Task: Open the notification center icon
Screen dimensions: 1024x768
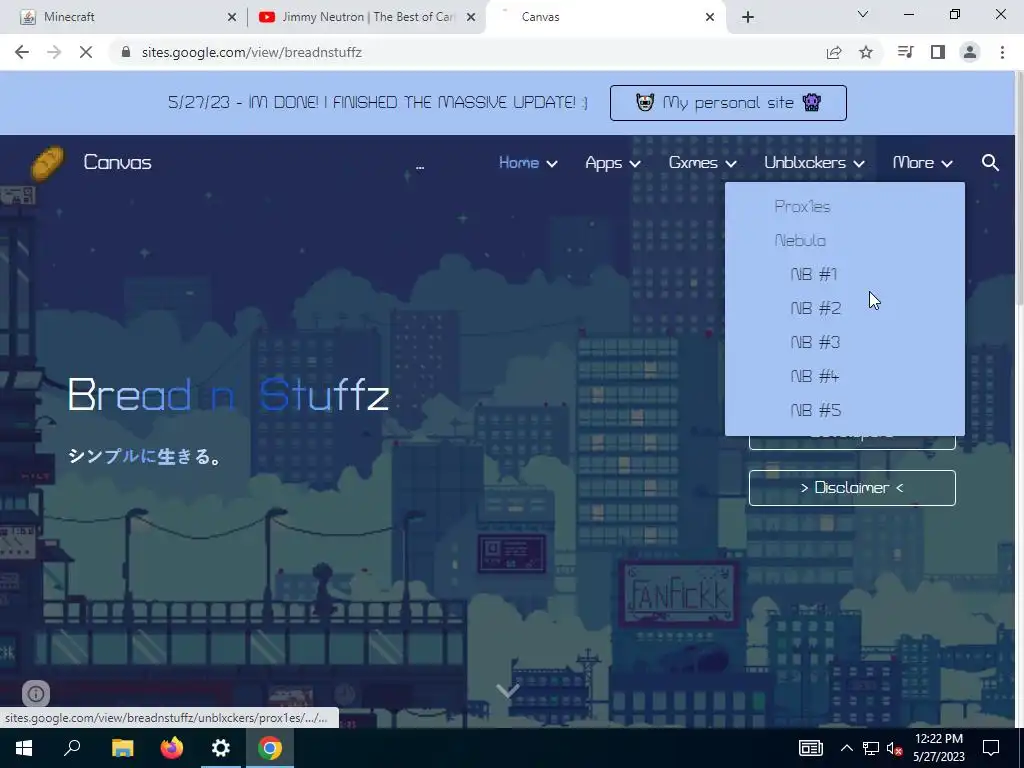Action: [x=991, y=748]
